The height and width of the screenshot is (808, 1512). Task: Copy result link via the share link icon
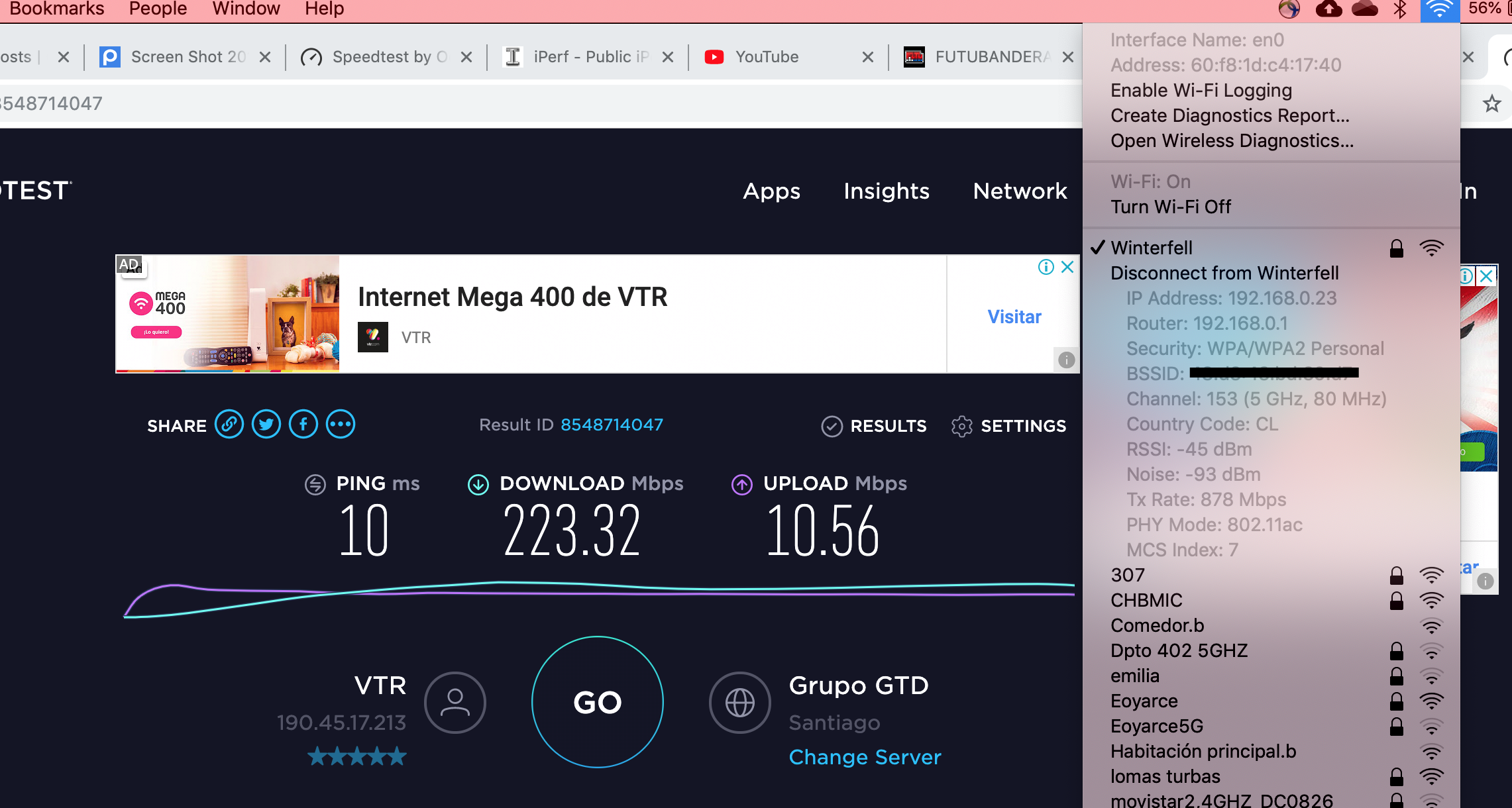[x=229, y=425]
